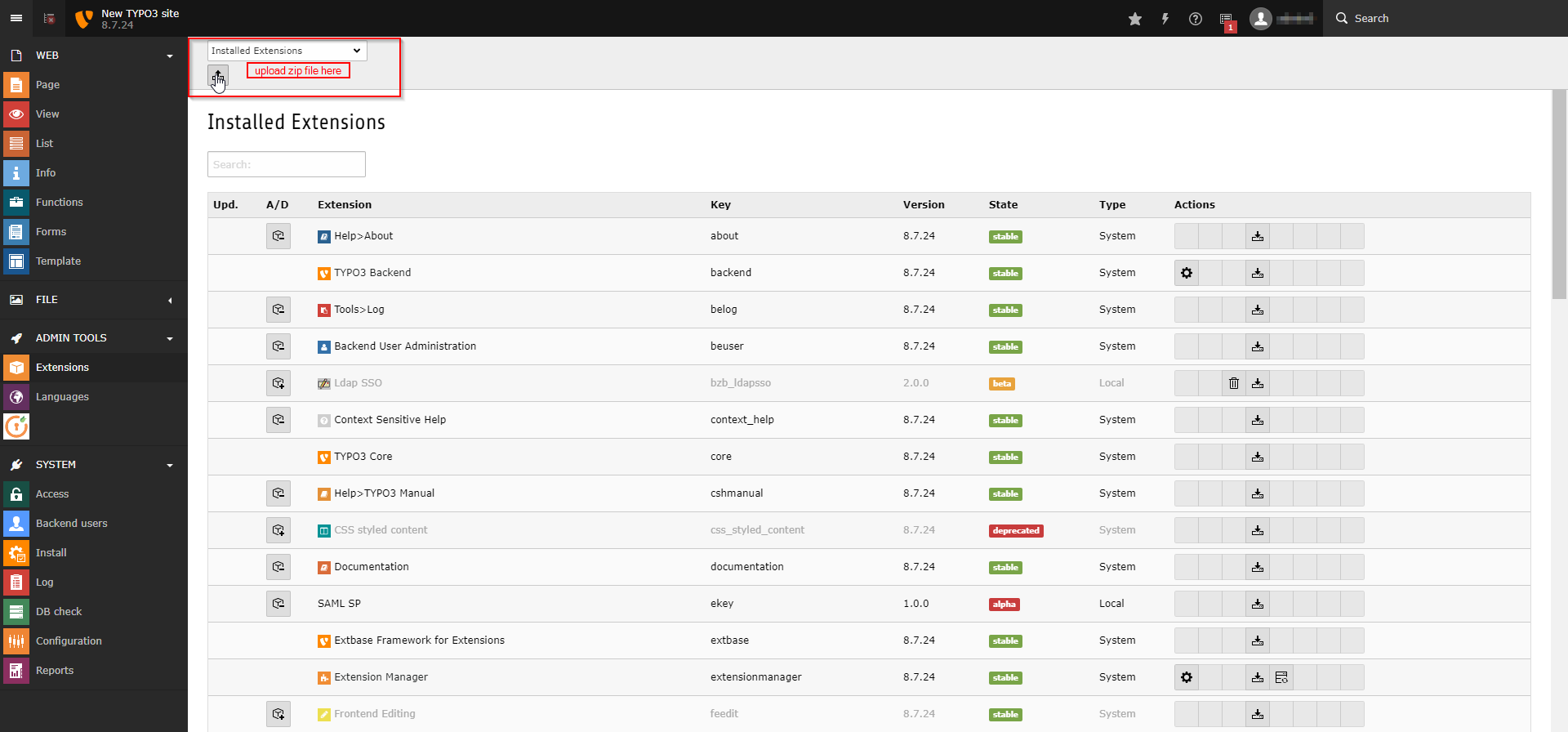Activate the Frontend Editing extension
The height and width of the screenshot is (732, 1568).
pyautogui.click(x=278, y=714)
